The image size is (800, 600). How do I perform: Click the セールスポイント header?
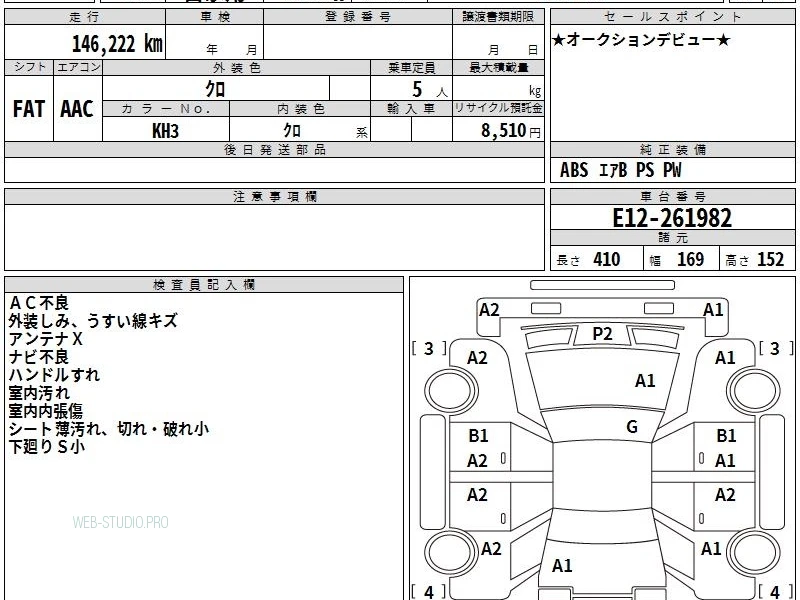(x=672, y=17)
